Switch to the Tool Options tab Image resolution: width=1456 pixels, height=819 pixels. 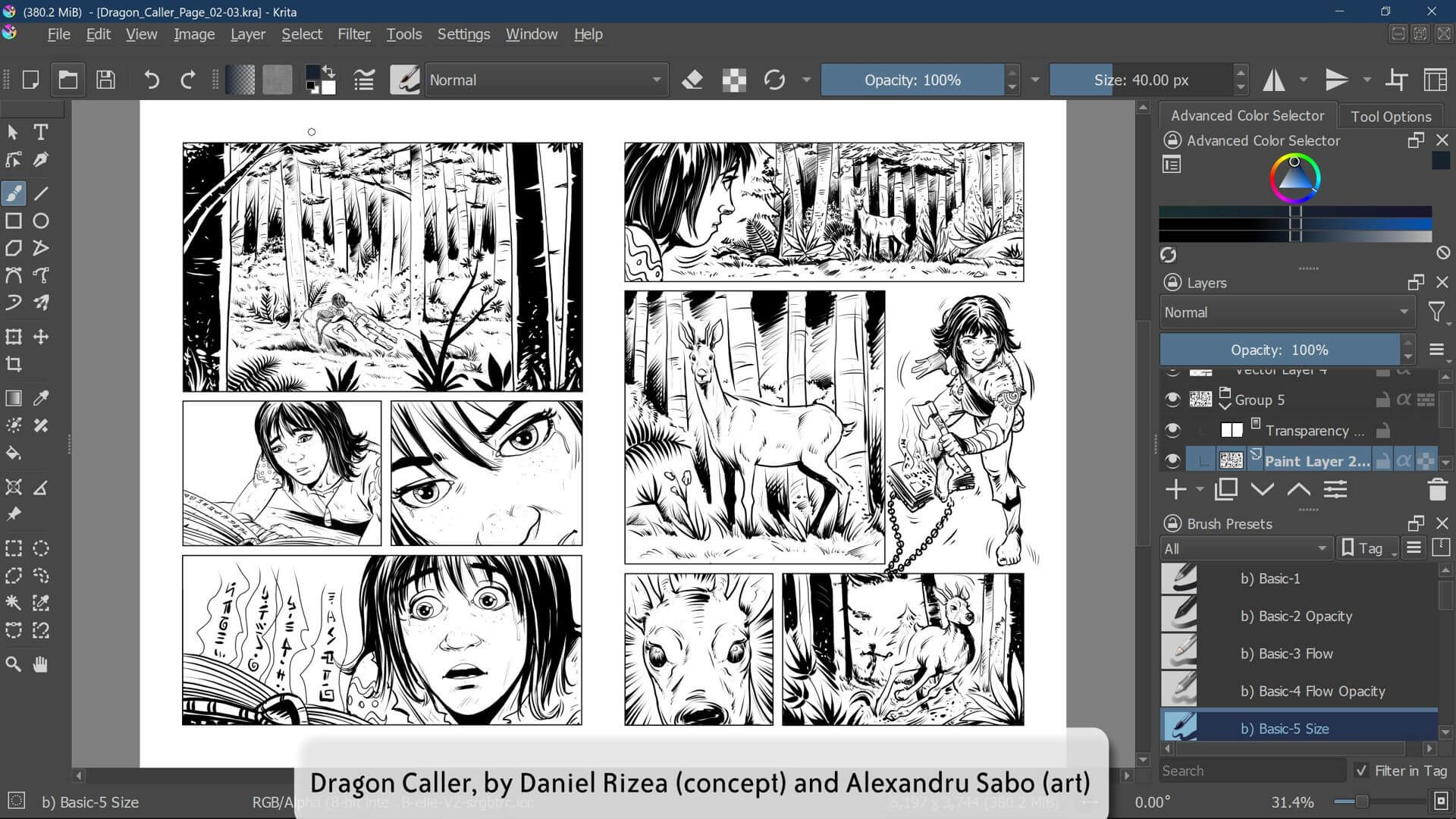click(x=1391, y=115)
